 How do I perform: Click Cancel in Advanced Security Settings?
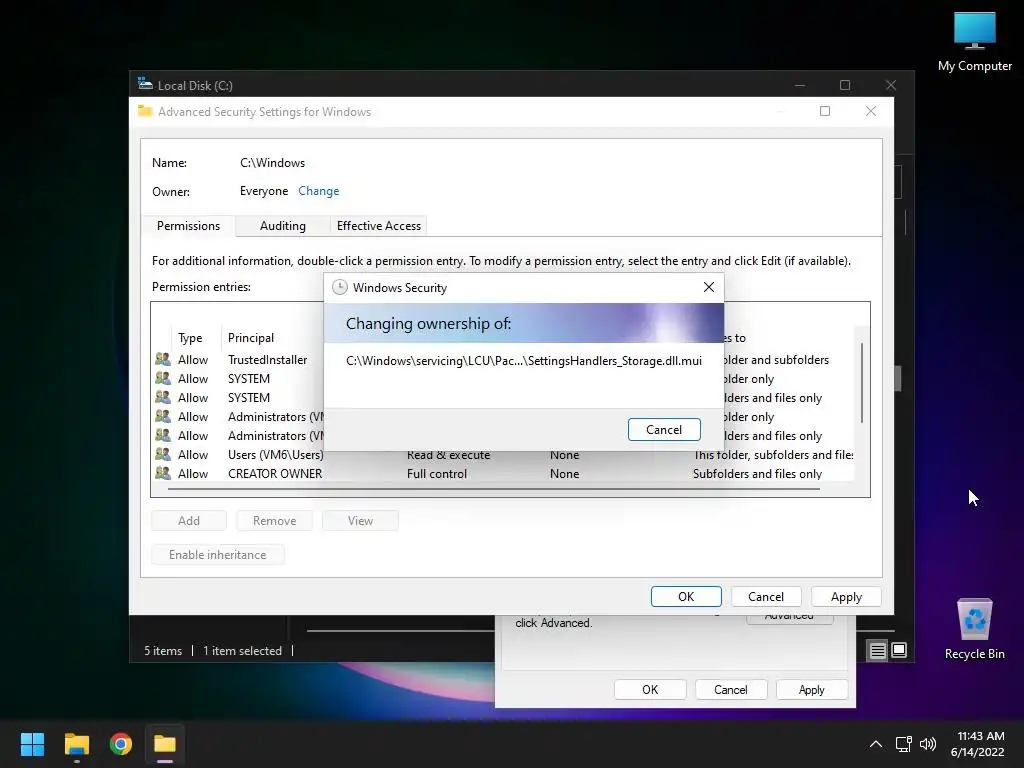pyautogui.click(x=765, y=596)
